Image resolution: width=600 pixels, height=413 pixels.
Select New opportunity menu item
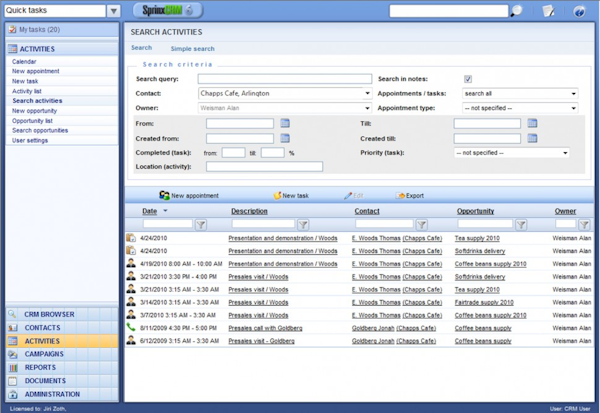pyautogui.click(x=34, y=111)
